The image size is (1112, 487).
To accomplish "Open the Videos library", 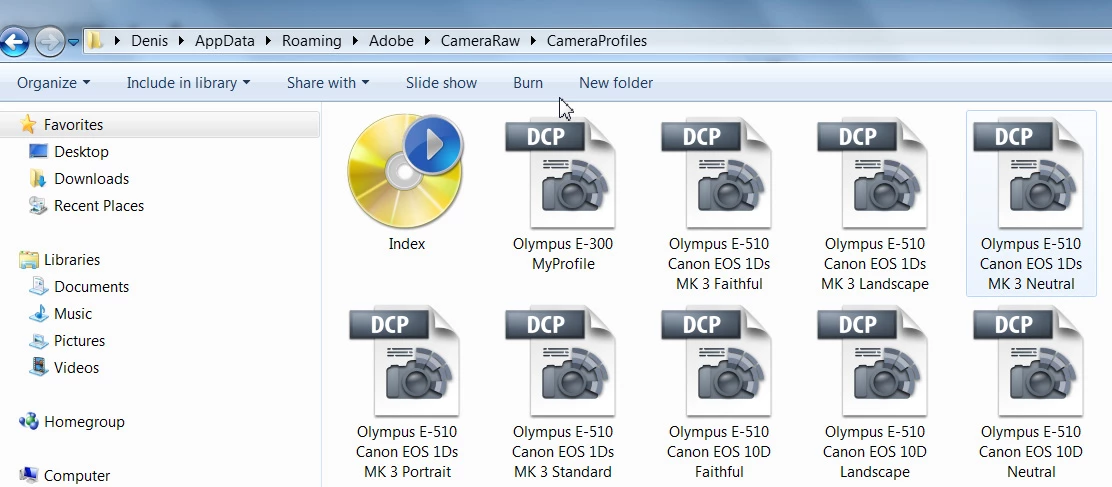I will pyautogui.click(x=76, y=367).
